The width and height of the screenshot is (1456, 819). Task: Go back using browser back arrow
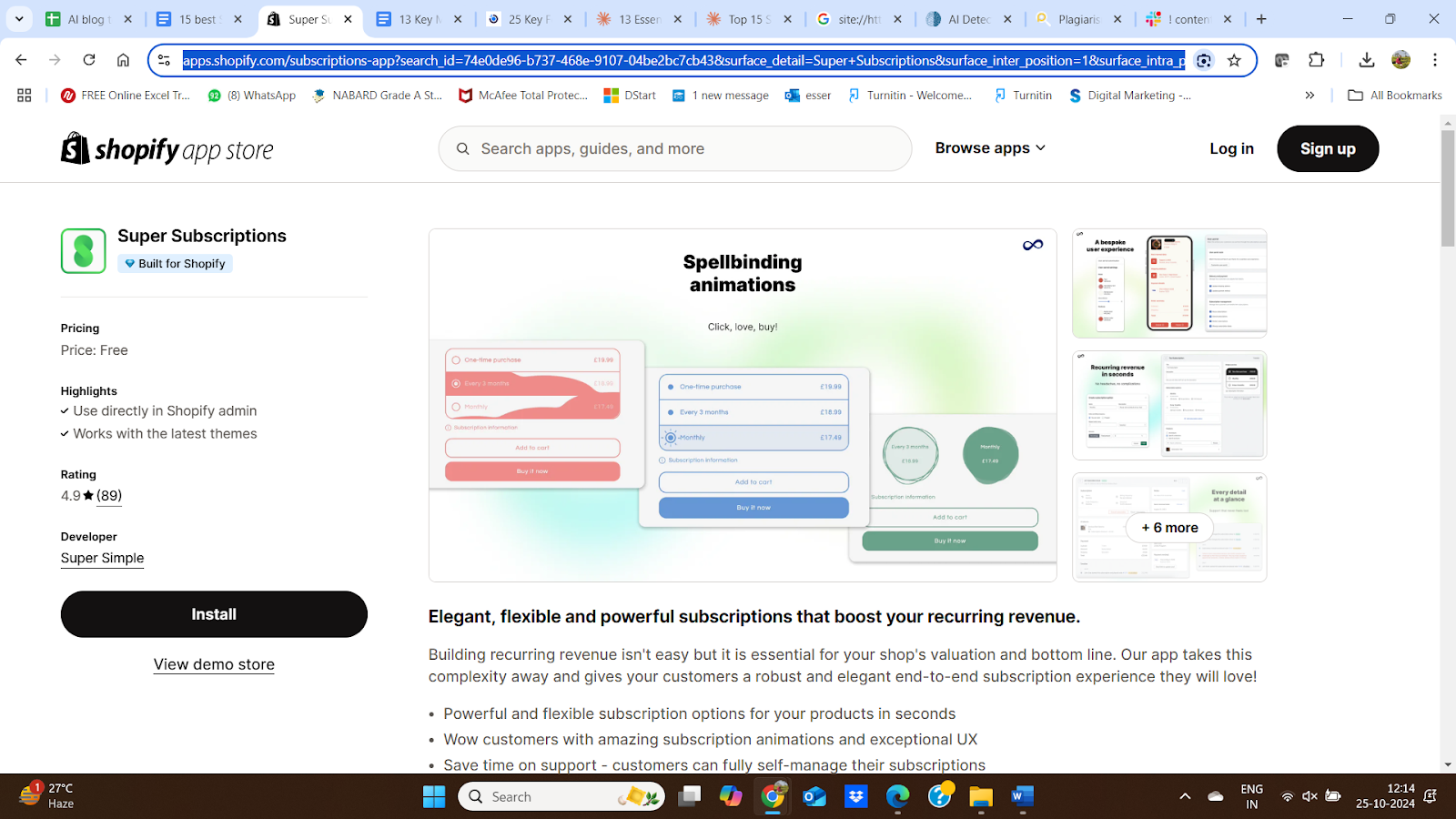(x=21, y=60)
